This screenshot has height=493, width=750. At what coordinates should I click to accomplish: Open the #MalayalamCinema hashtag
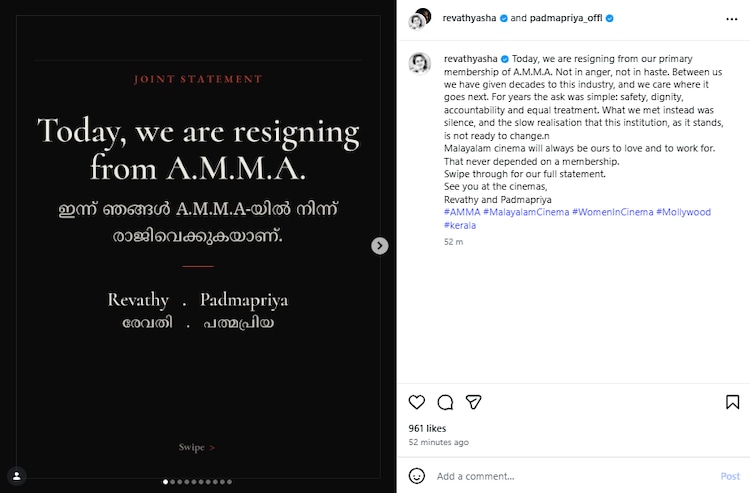tap(526, 212)
